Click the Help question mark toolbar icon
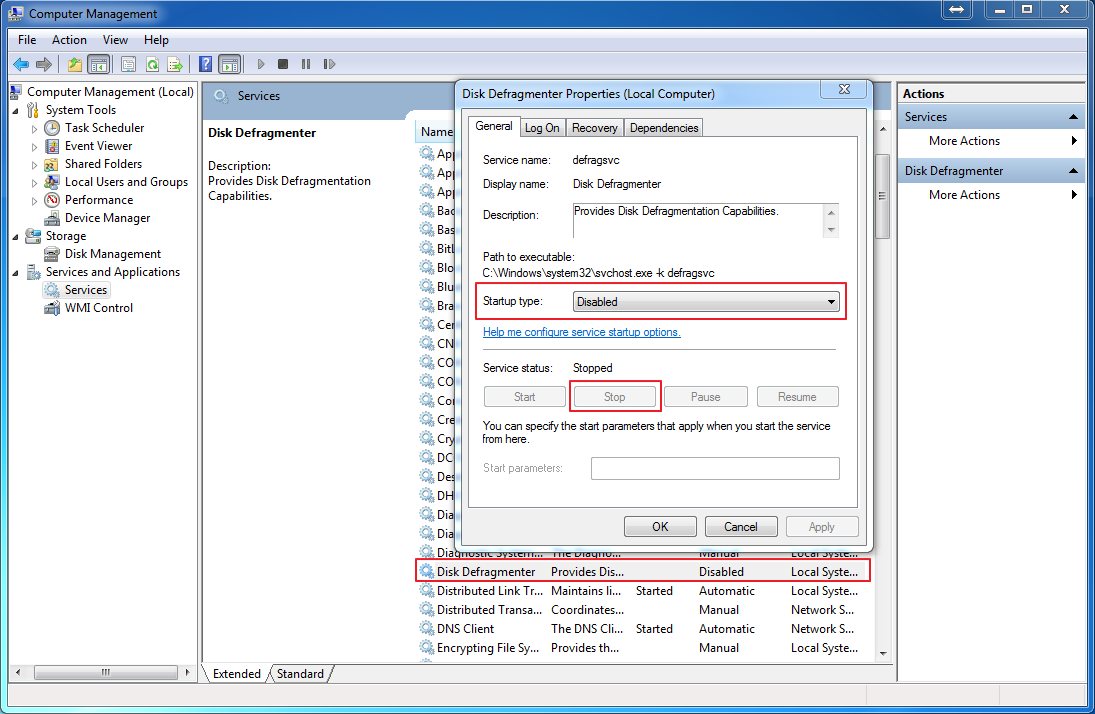The width and height of the screenshot is (1095, 714). [205, 64]
